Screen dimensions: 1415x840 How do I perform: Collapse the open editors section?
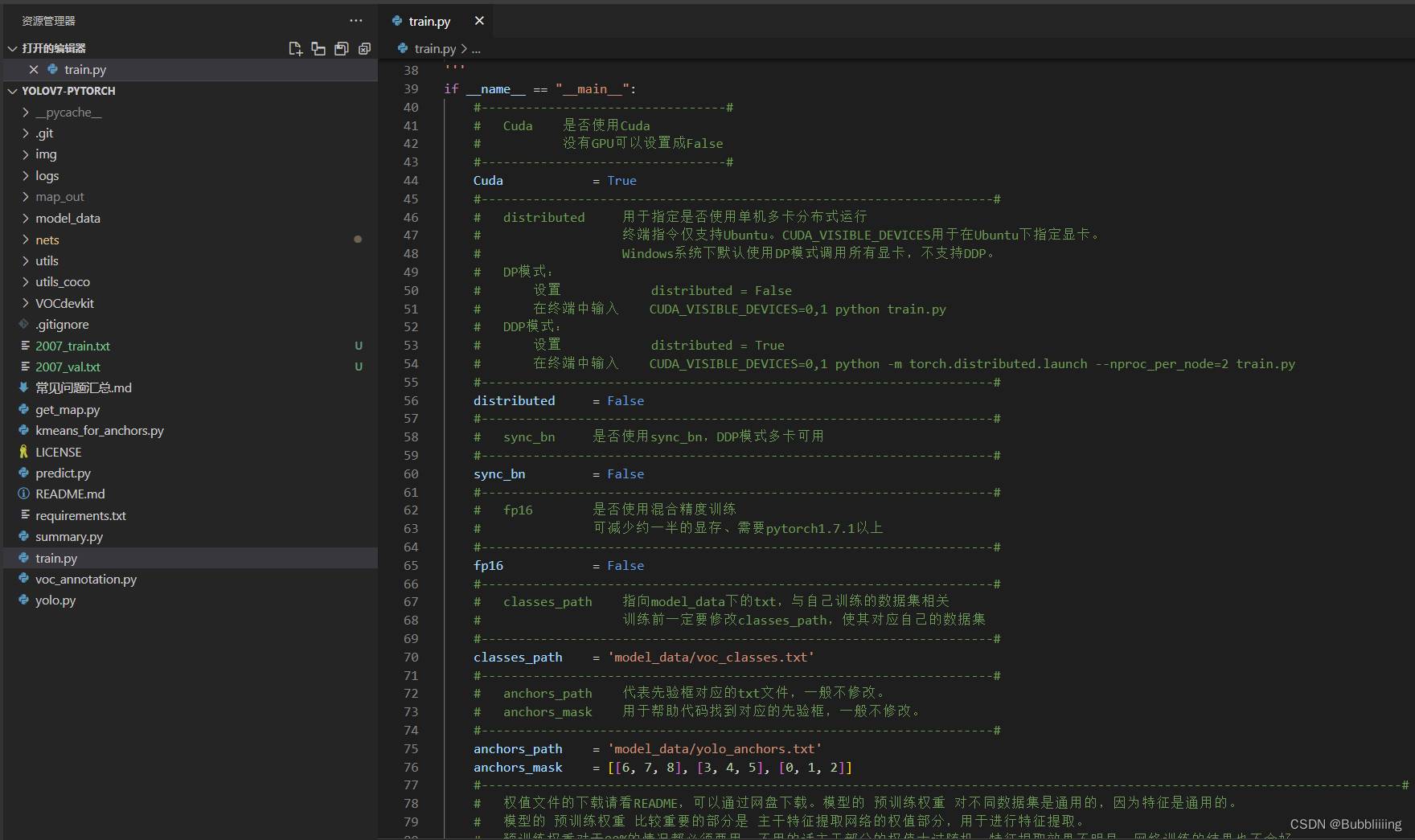point(12,49)
